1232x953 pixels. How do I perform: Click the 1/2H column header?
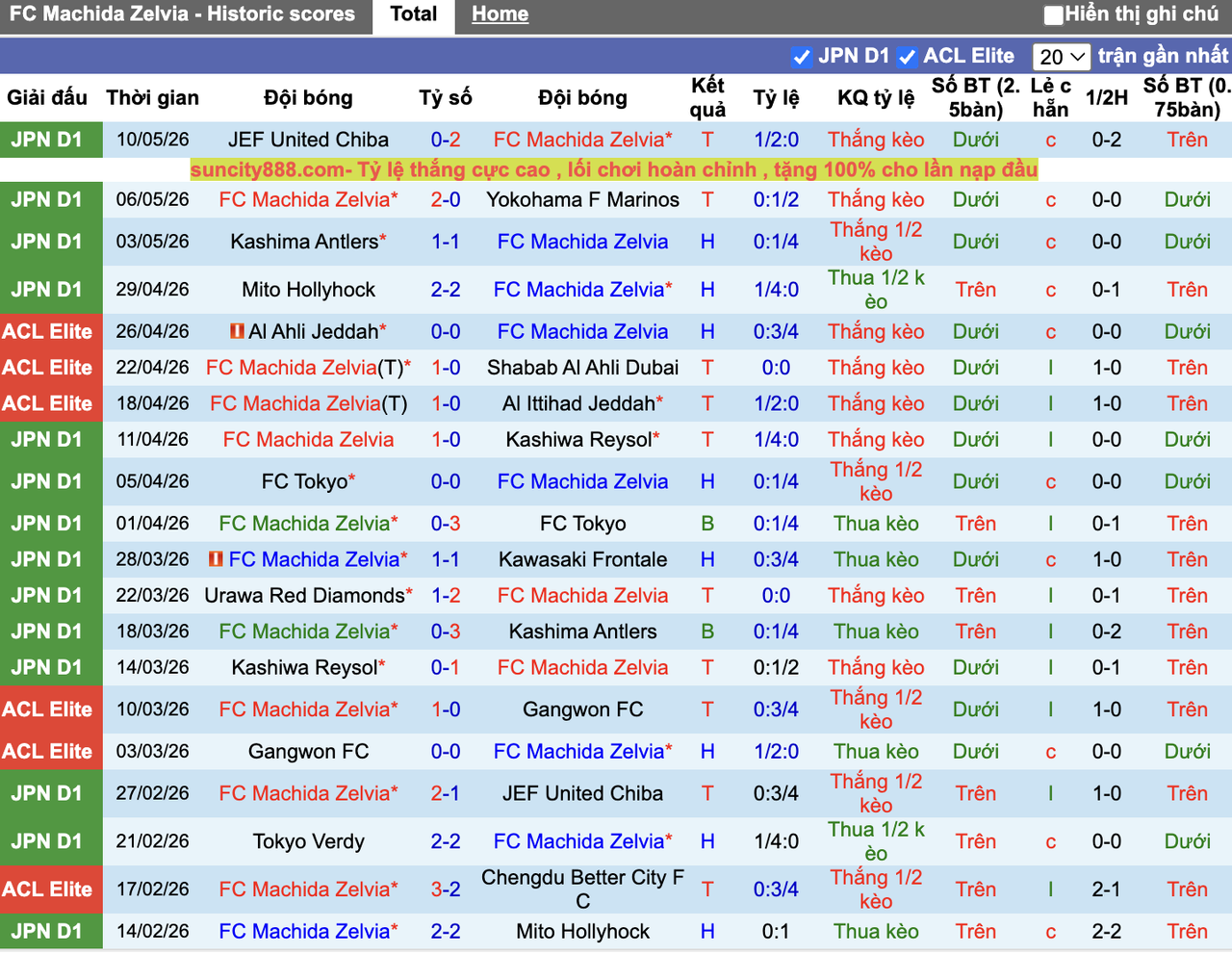[1107, 98]
